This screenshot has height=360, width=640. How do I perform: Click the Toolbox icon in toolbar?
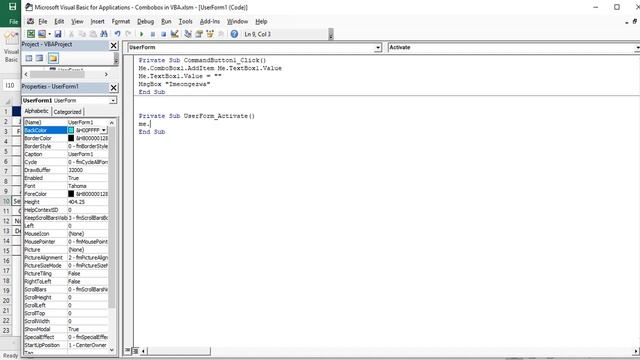pyautogui.click(x=221, y=34)
